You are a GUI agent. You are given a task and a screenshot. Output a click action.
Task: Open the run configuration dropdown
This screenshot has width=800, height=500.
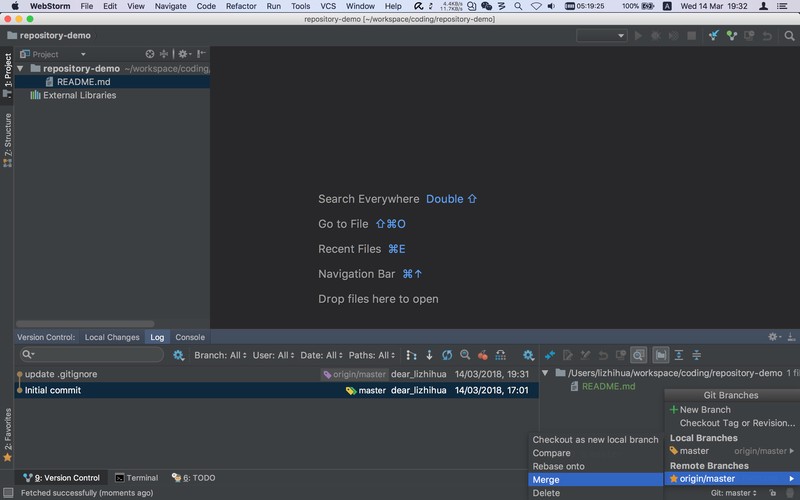coord(602,35)
